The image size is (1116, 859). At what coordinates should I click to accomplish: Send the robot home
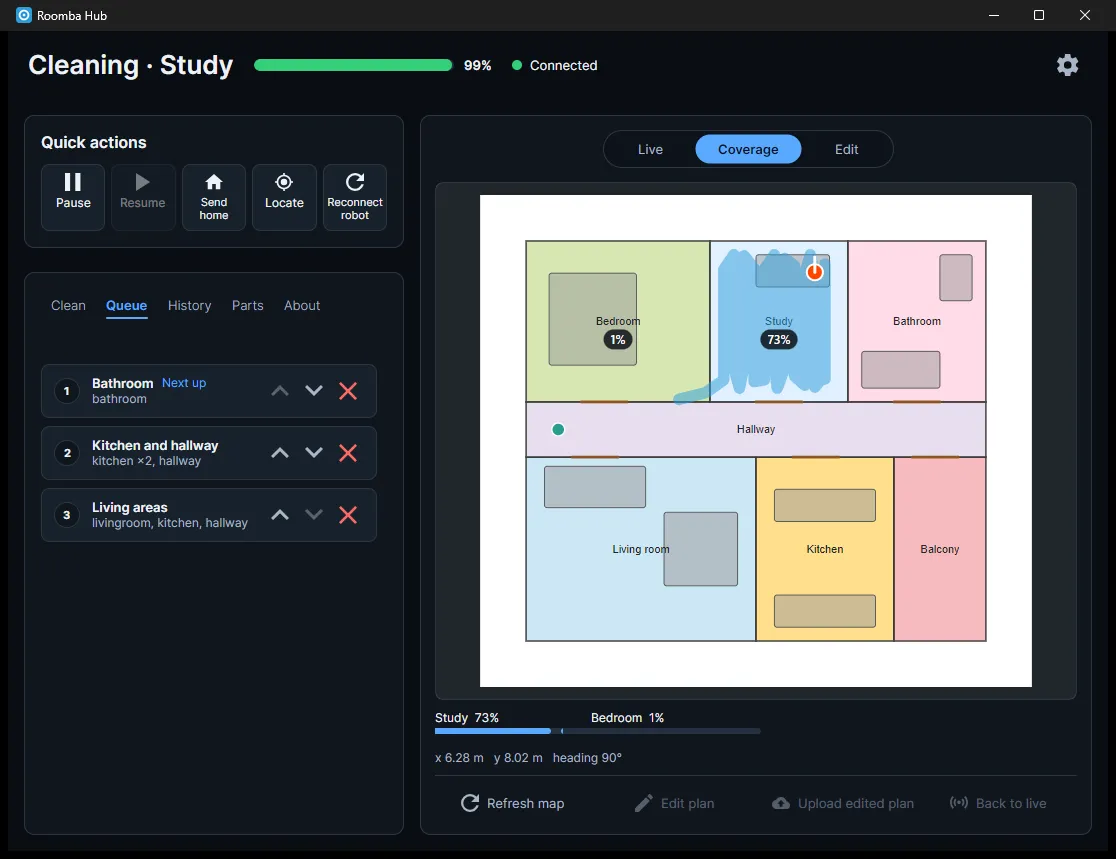214,197
